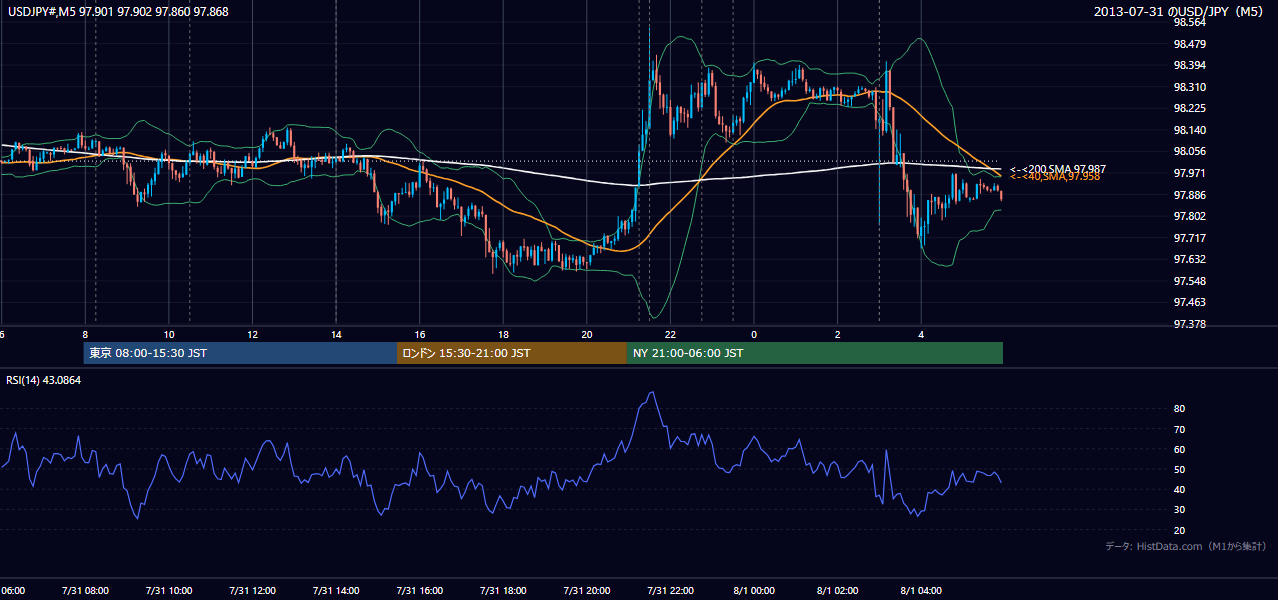Click price axis label 98.056
This screenshot has width=1278, height=600.
click(1189, 152)
